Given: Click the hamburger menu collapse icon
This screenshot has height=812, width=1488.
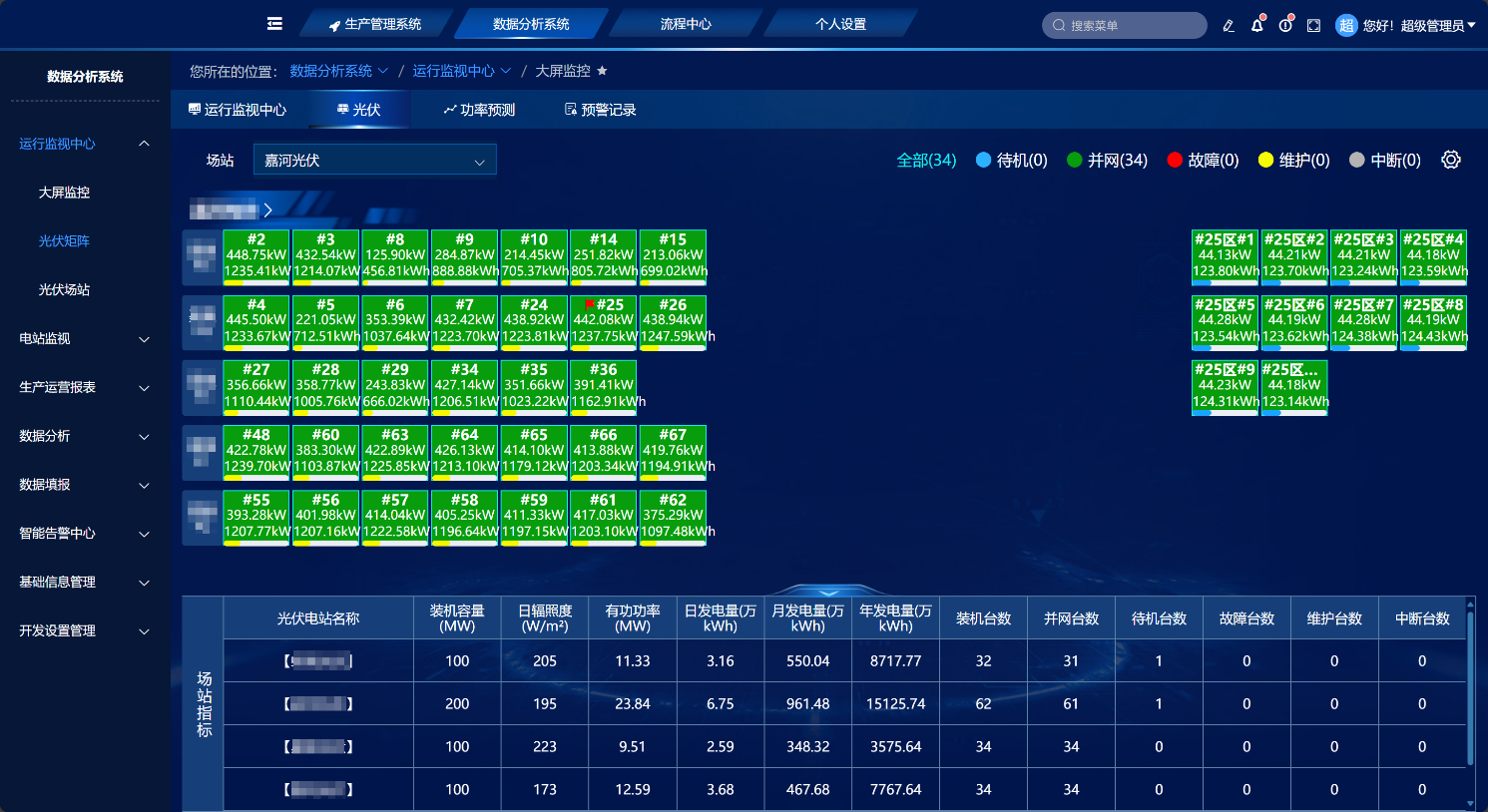Looking at the screenshot, I should point(274,24).
